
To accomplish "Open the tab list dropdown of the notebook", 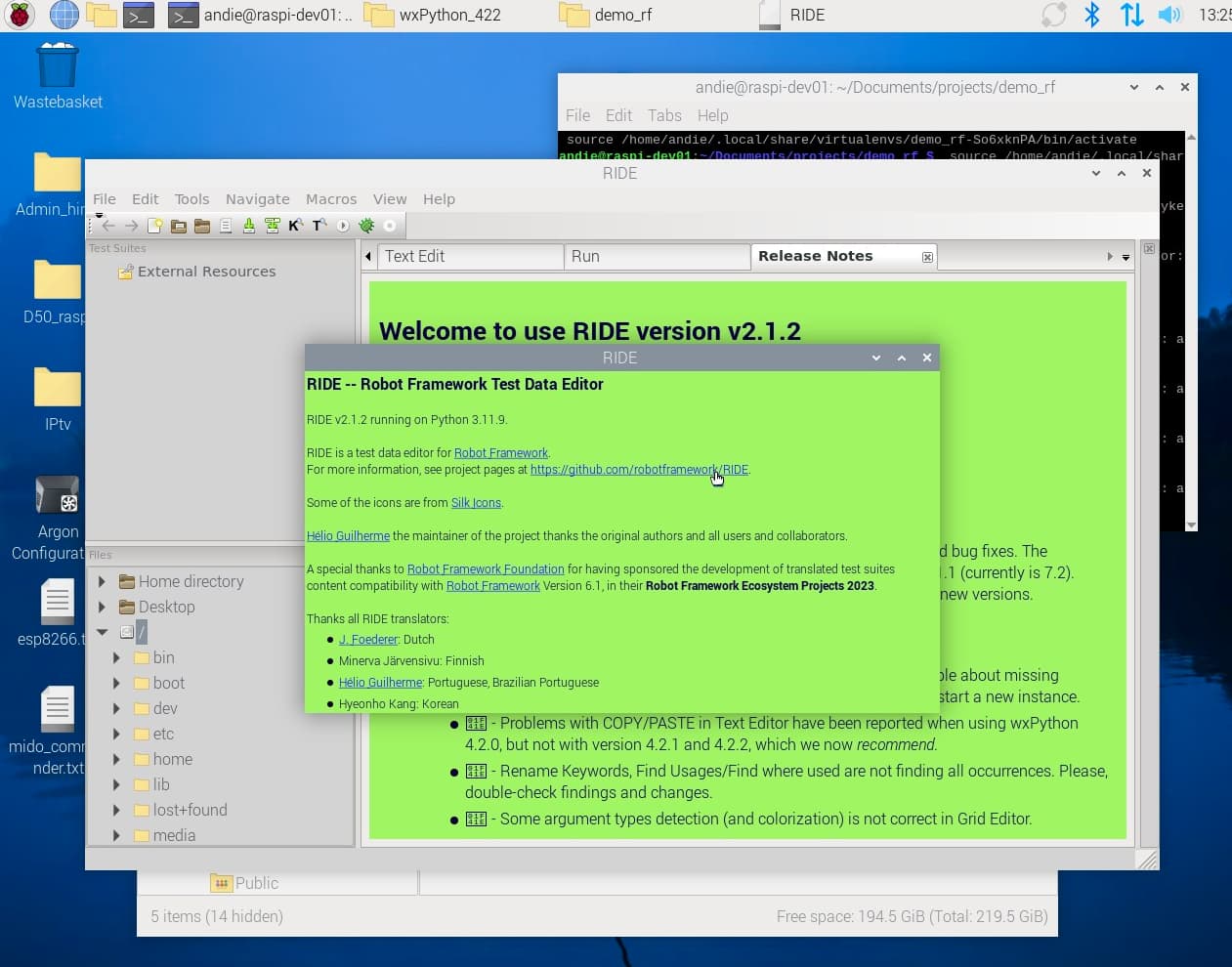I will 1126,257.
